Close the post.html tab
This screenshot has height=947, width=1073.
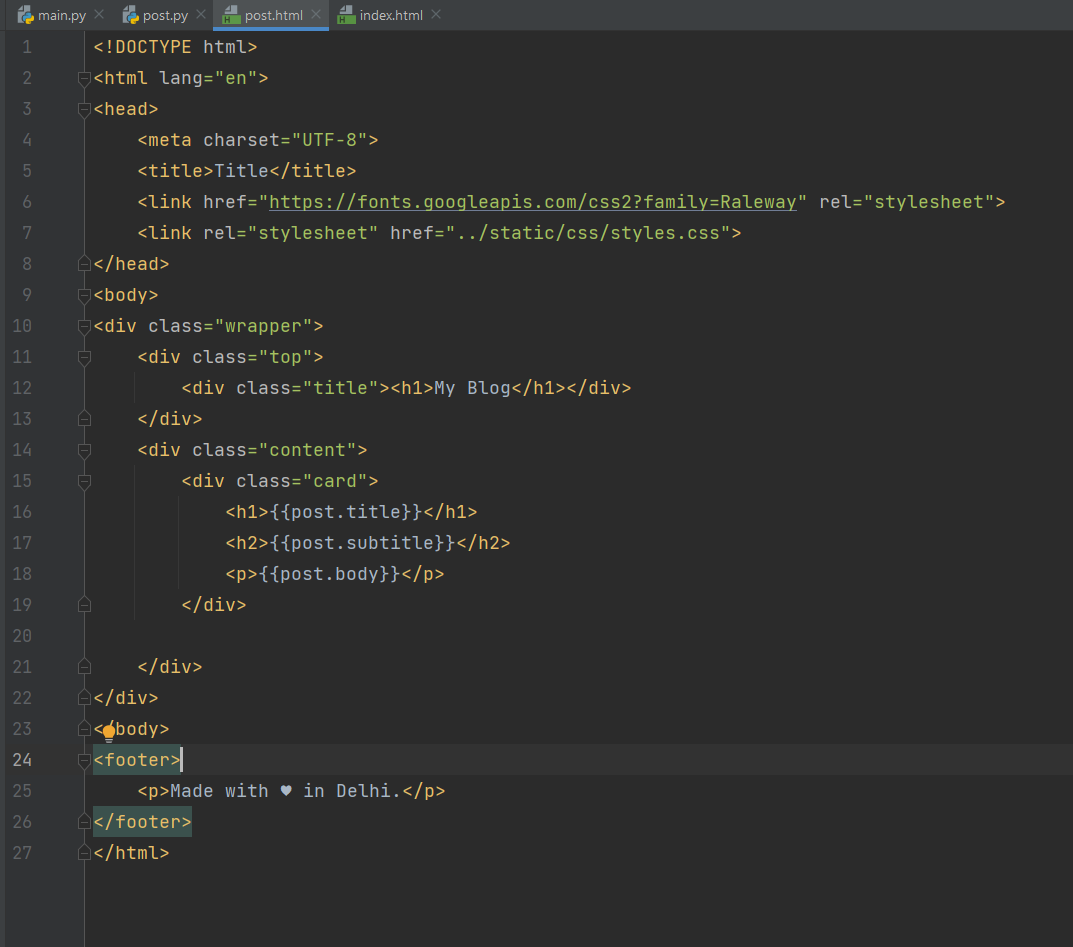[315, 14]
